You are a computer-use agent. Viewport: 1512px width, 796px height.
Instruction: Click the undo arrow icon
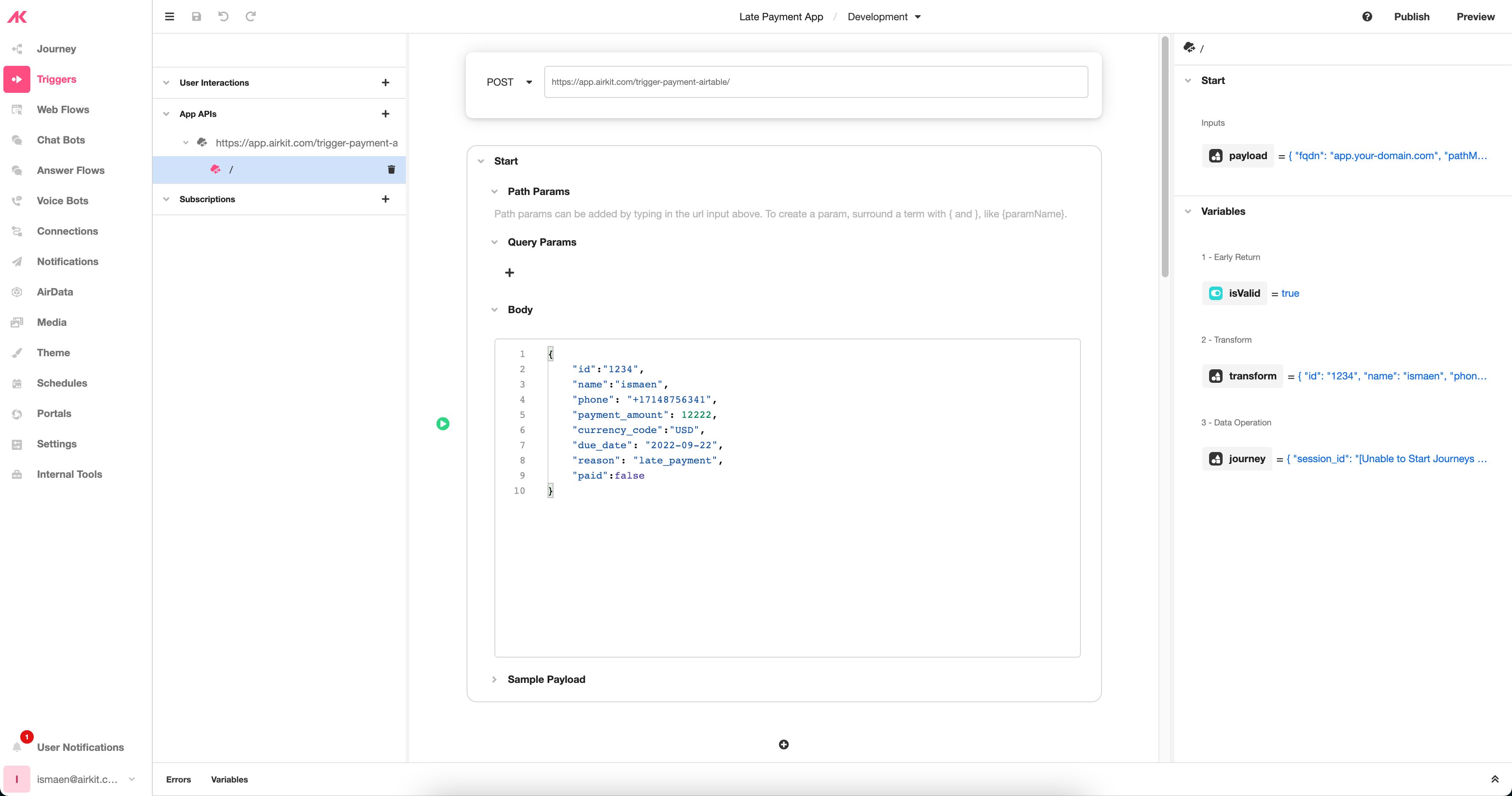coord(224,16)
